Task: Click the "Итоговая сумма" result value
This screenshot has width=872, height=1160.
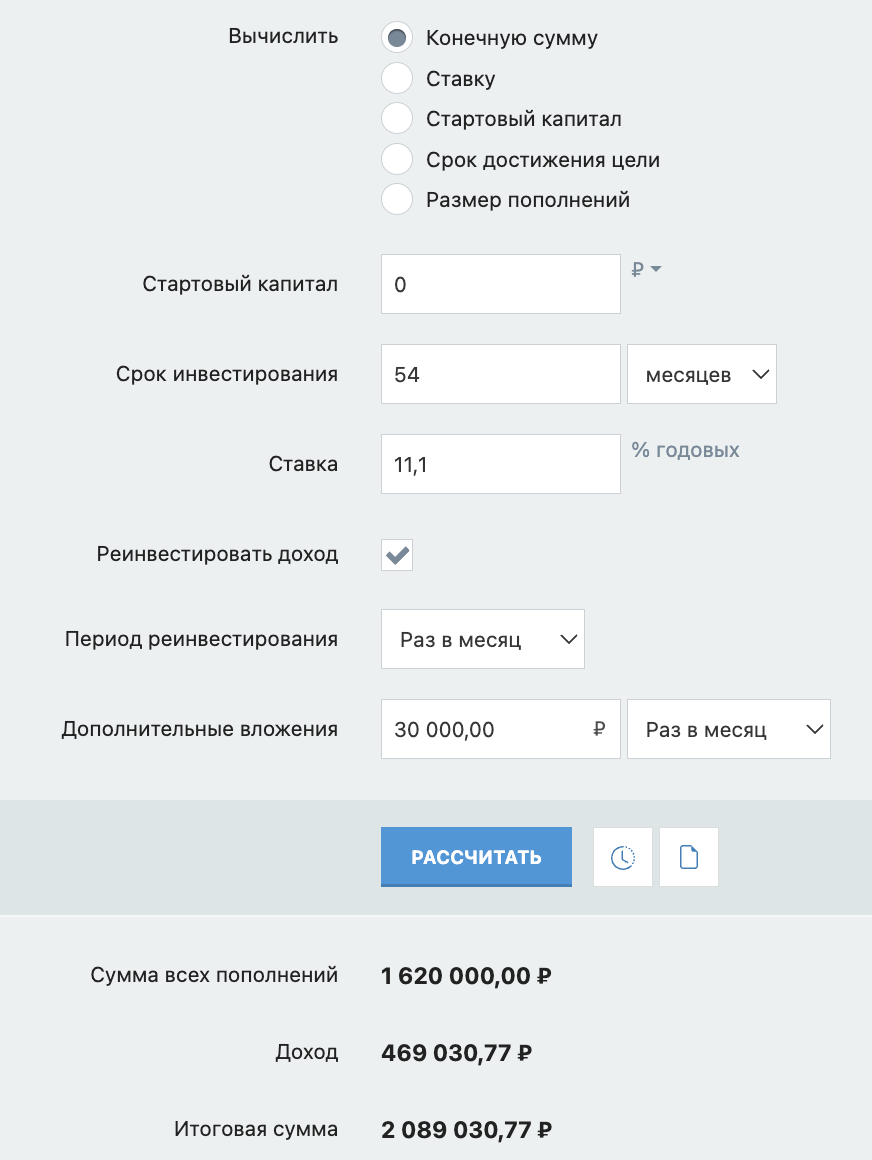Action: point(467,1130)
